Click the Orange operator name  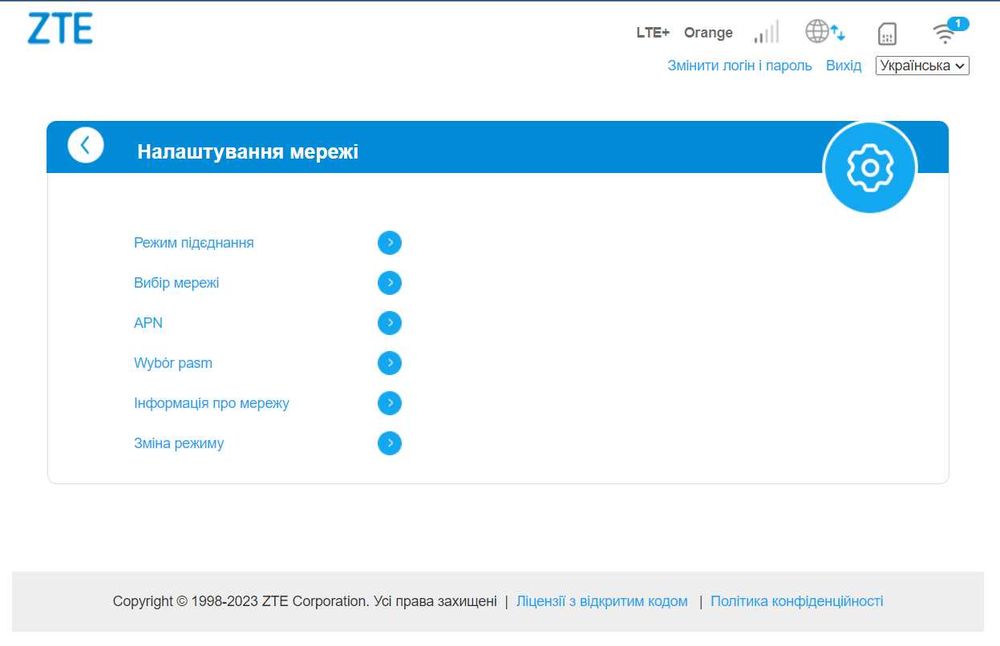click(x=708, y=33)
